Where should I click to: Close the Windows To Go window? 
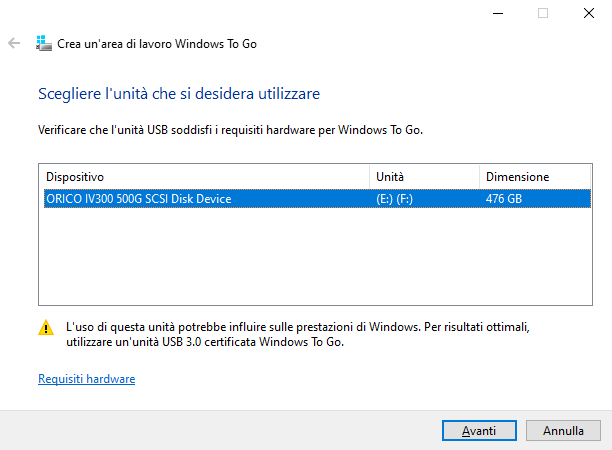pyautogui.click(x=589, y=13)
